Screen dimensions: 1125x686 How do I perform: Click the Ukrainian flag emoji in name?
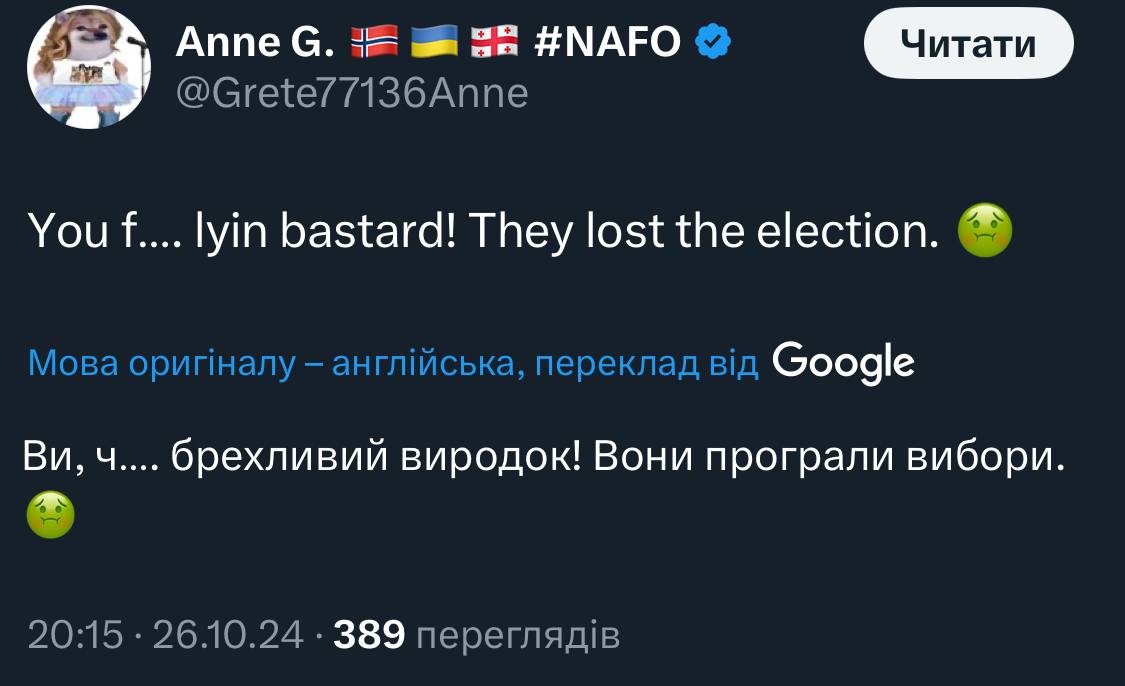pyautogui.click(x=432, y=42)
